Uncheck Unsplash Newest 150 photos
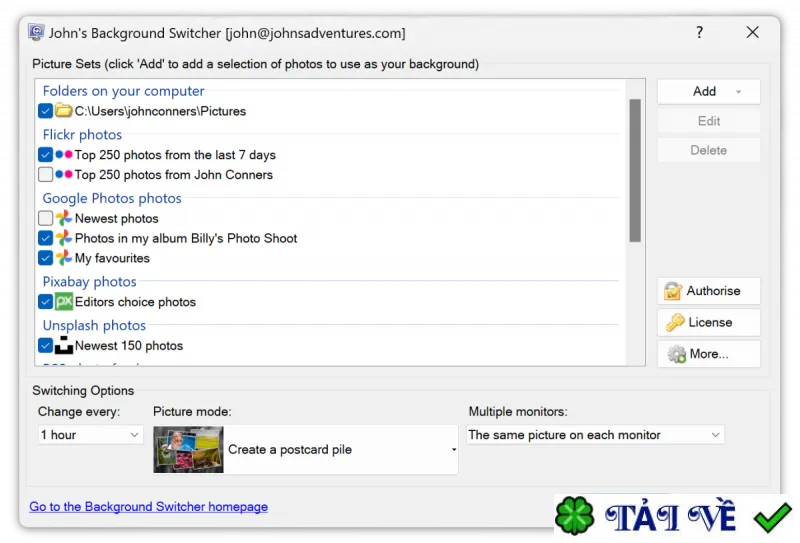 tap(45, 346)
